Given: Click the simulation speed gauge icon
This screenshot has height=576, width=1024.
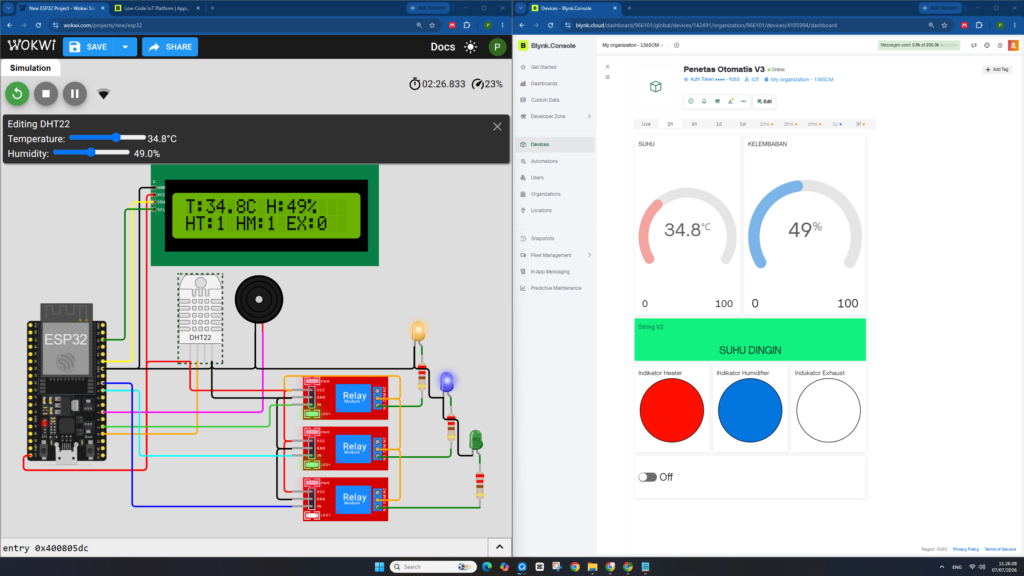Looking at the screenshot, I should [x=478, y=84].
